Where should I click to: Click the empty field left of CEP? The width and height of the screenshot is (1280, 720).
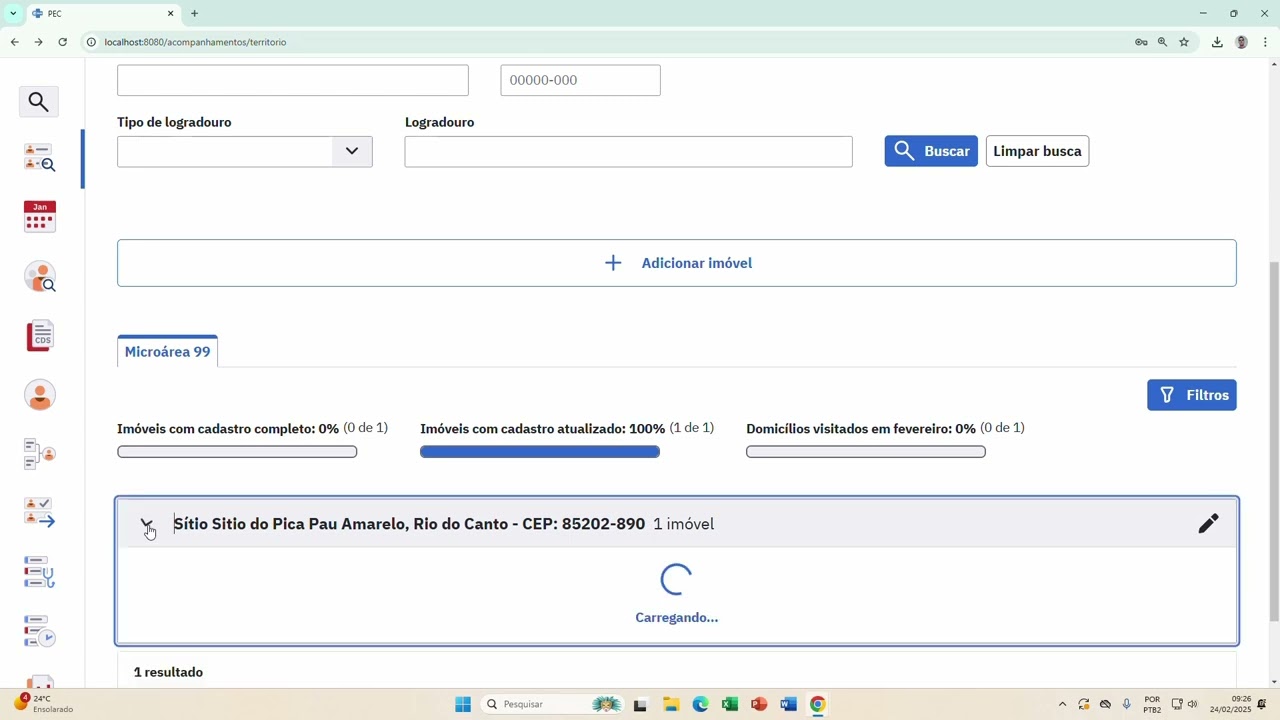pyautogui.click(x=293, y=80)
